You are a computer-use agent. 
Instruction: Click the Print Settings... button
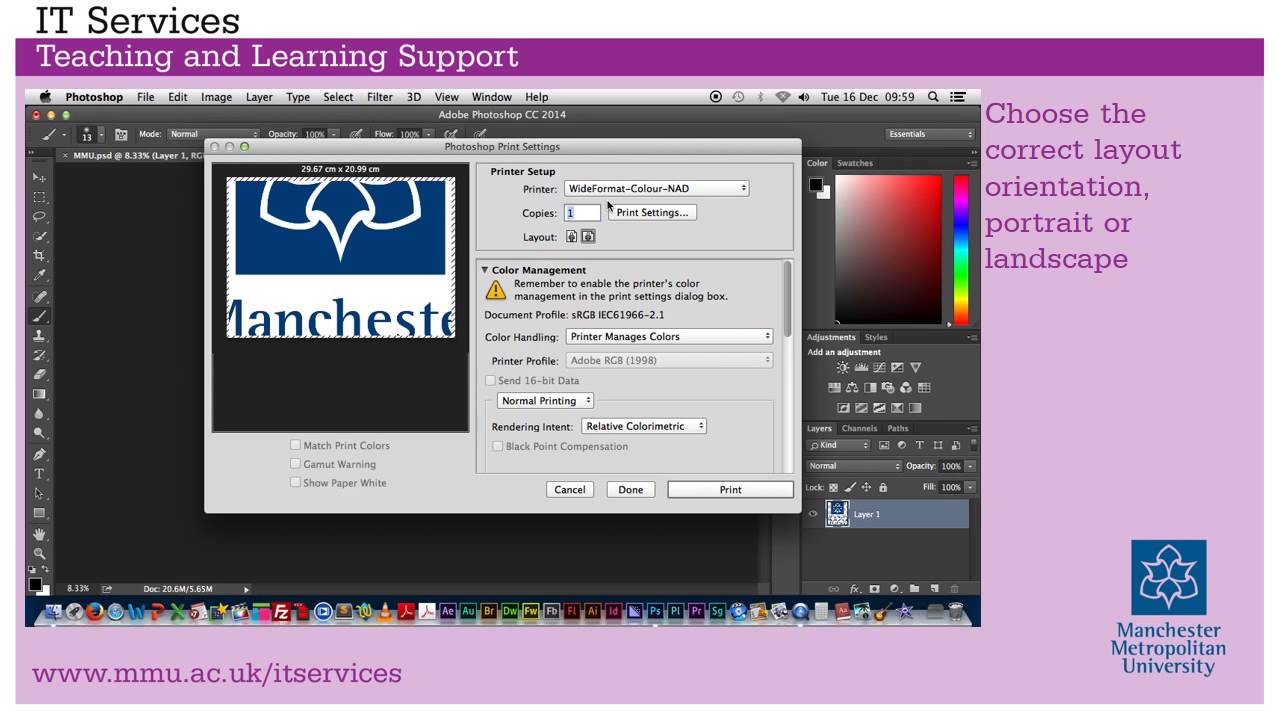(x=652, y=212)
